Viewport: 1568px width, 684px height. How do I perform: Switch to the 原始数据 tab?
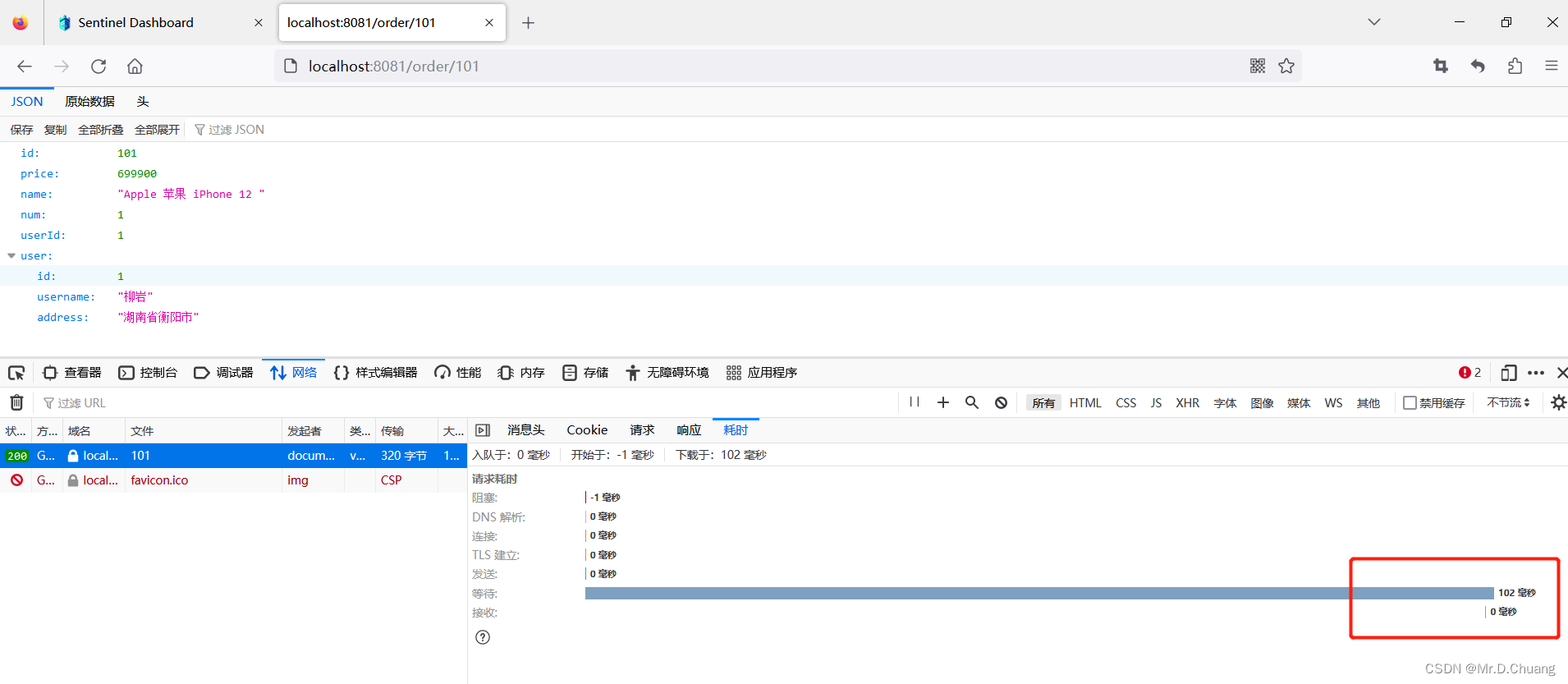pyautogui.click(x=89, y=102)
